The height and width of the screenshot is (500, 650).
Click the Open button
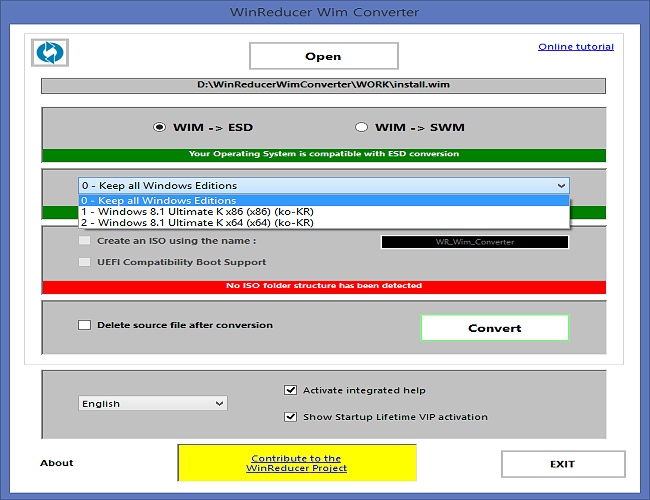pos(323,56)
